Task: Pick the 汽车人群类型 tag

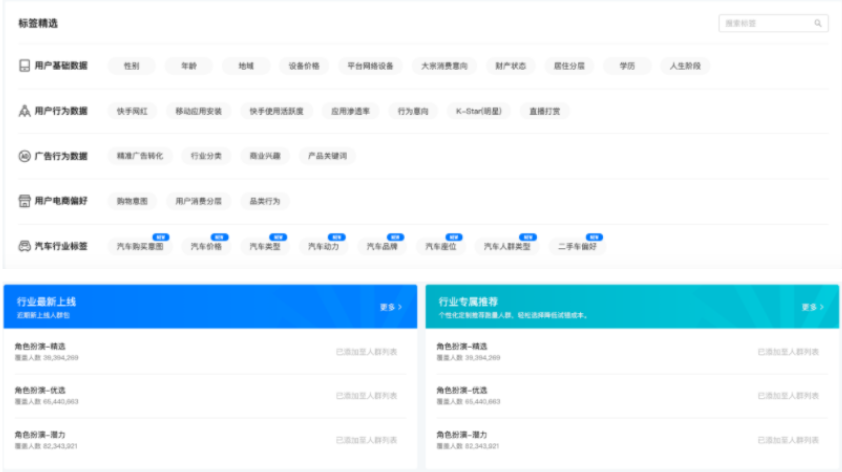Action: coord(507,246)
